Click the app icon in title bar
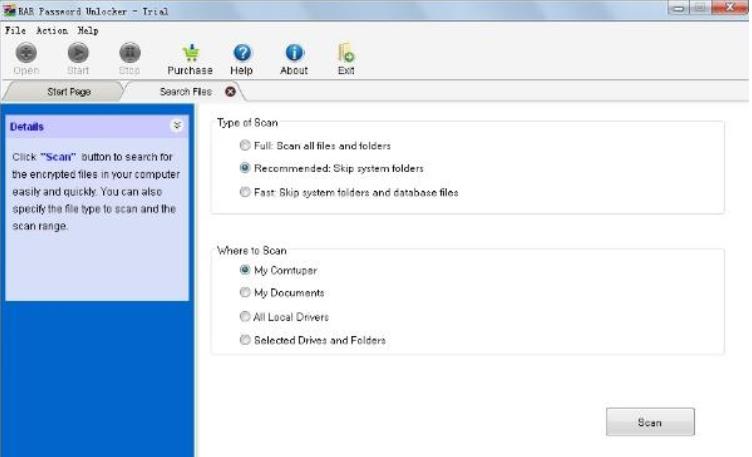752x457 pixels. point(9,11)
